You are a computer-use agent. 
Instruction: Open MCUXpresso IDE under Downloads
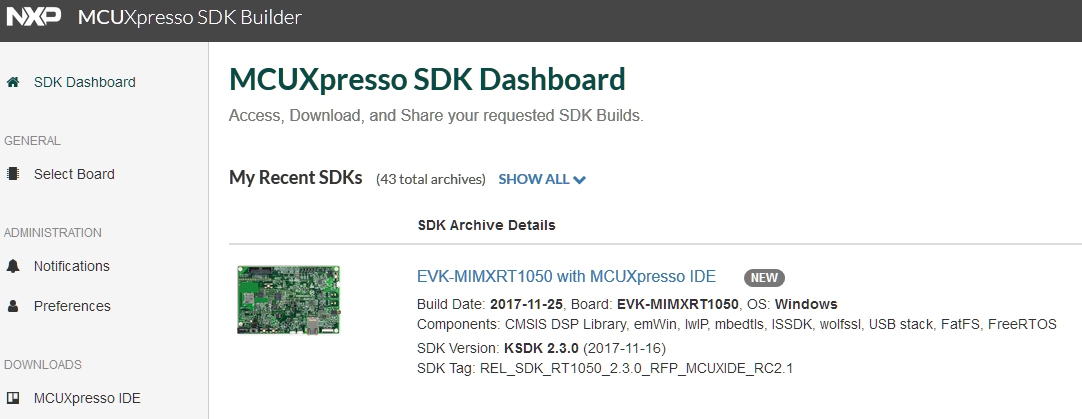[x=87, y=398]
